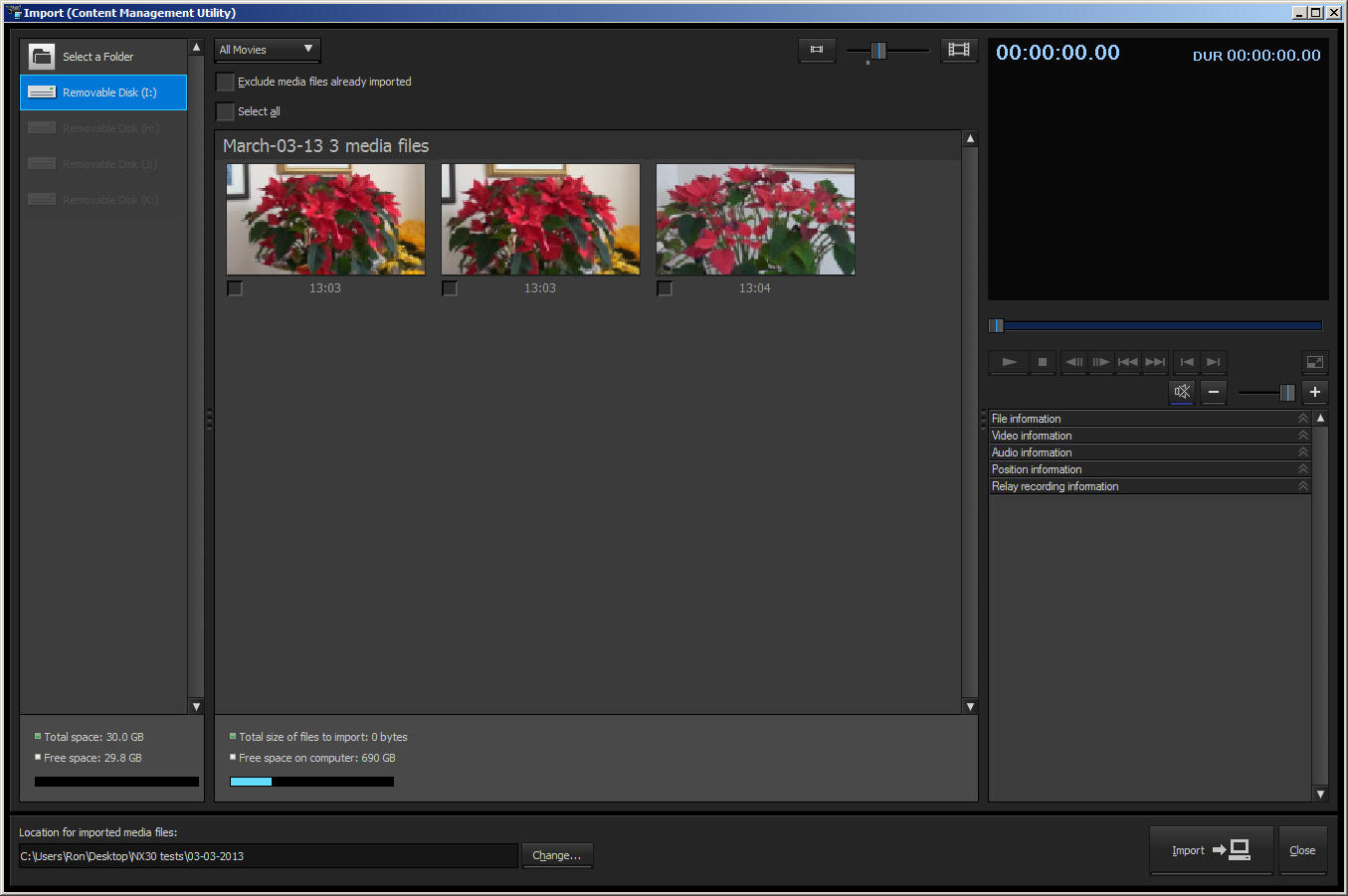The width and height of the screenshot is (1348, 896).
Task: Select Removable Disk (I:) in device list
Action: pos(103,92)
